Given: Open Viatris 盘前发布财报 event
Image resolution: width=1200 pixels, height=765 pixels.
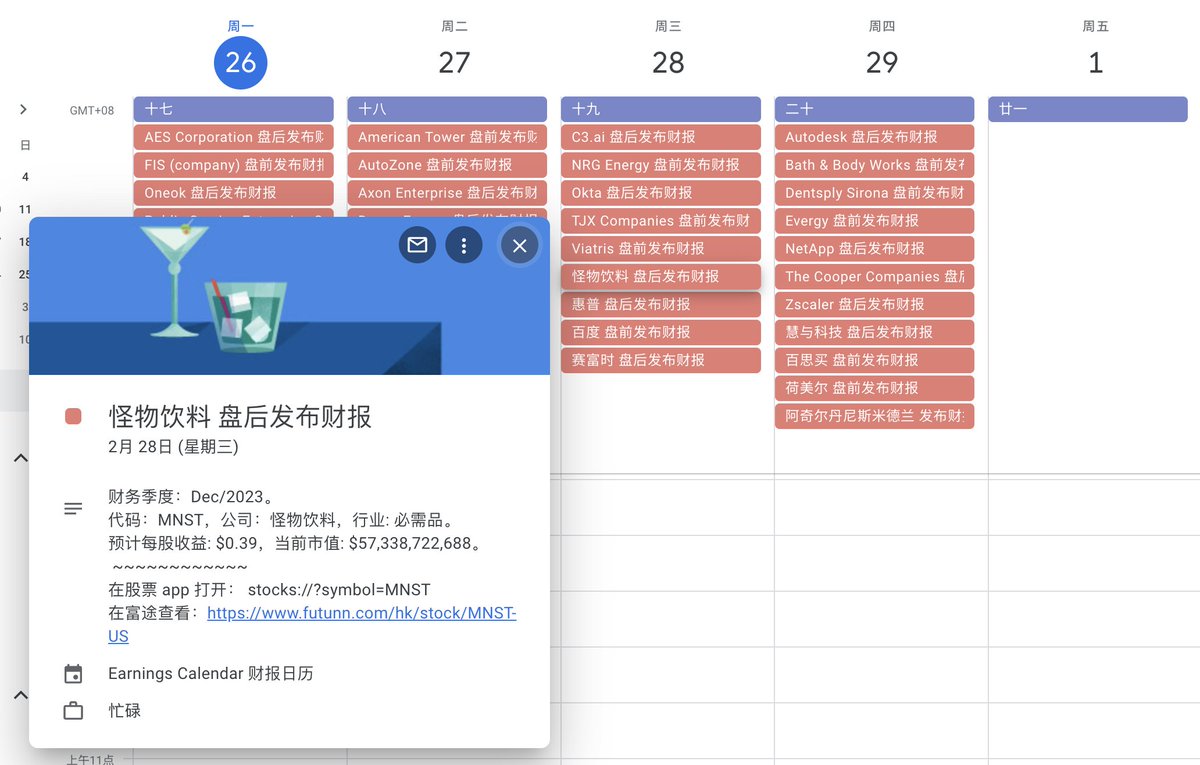Looking at the screenshot, I should [661, 249].
